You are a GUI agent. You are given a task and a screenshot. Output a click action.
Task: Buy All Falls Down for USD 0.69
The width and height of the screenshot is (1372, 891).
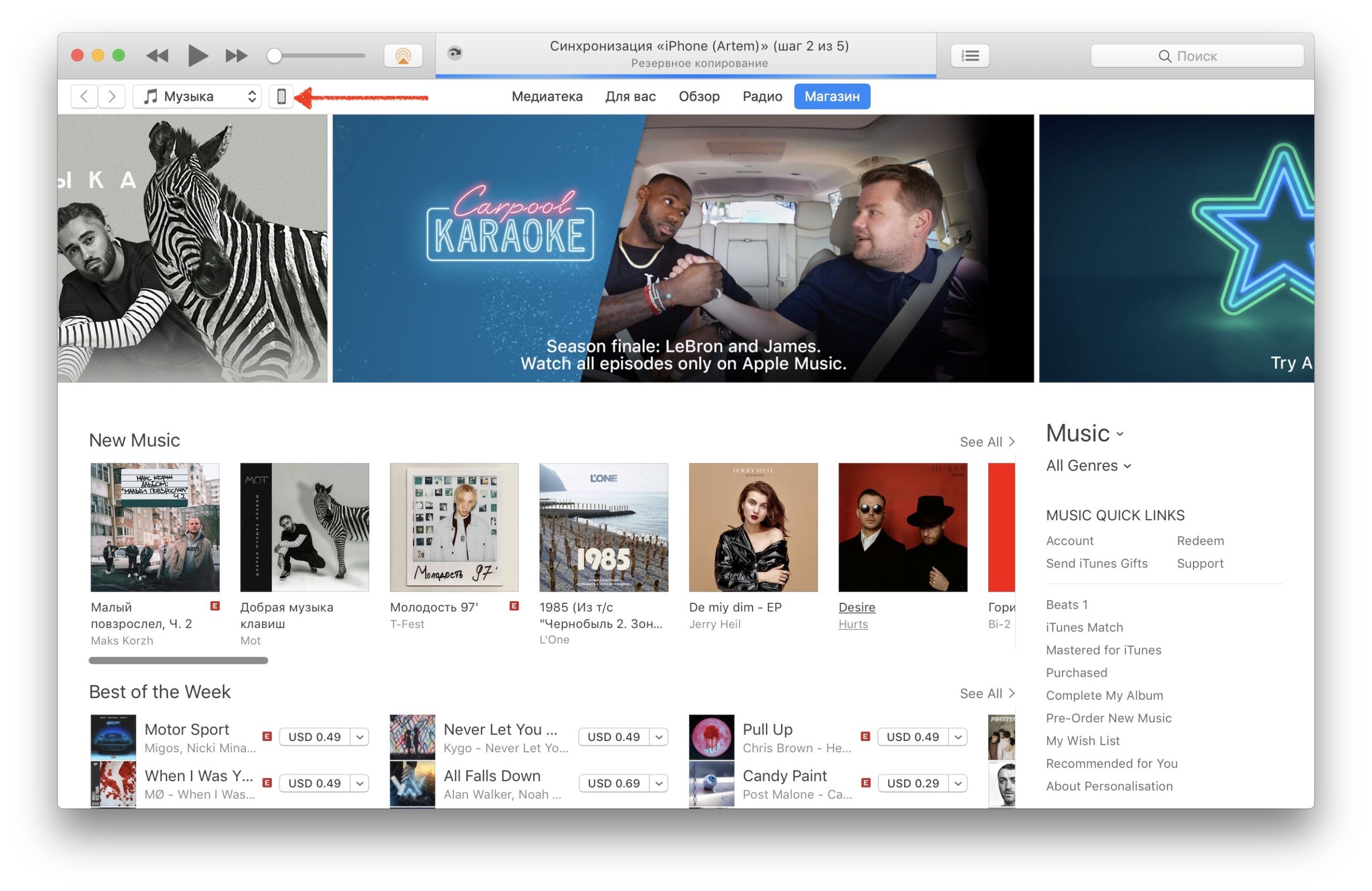pyautogui.click(x=614, y=783)
